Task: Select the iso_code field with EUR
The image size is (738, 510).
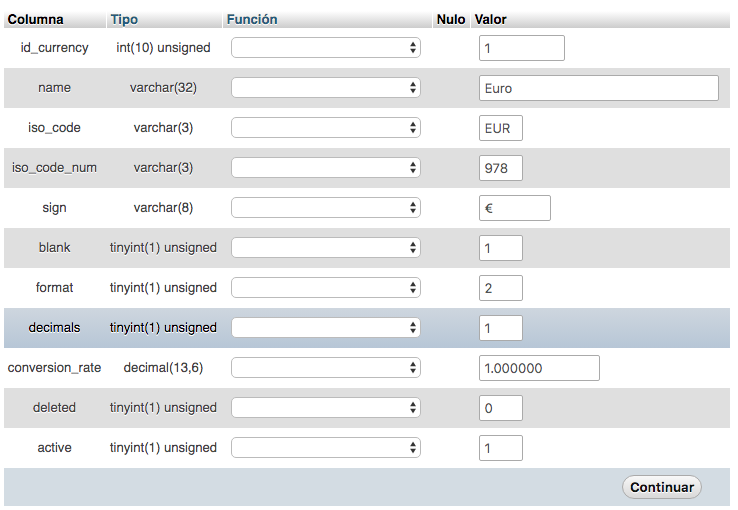Action: pyautogui.click(x=500, y=128)
